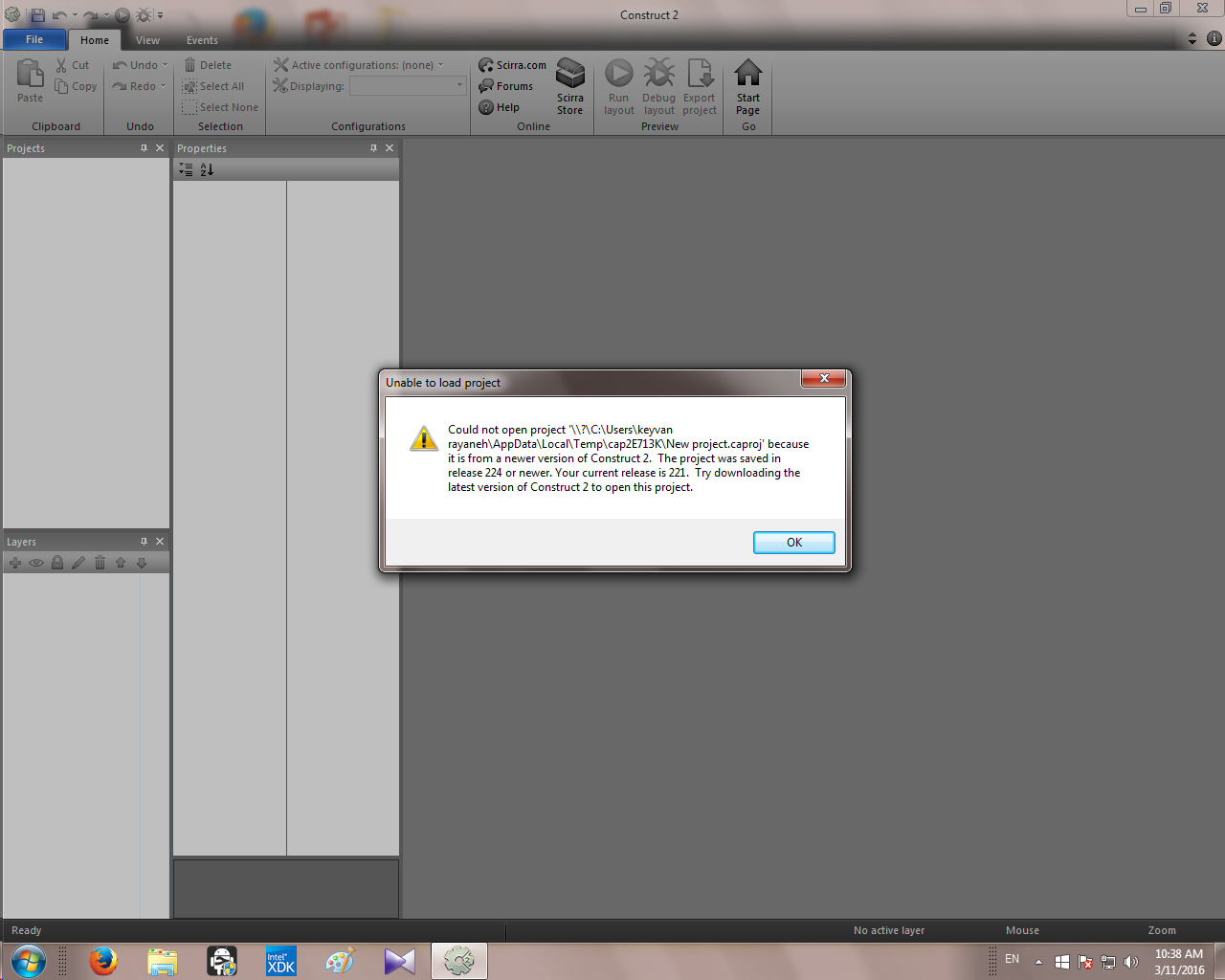Click the Delete trash button
Viewport: 1225px width, 980px height.
(x=208, y=65)
